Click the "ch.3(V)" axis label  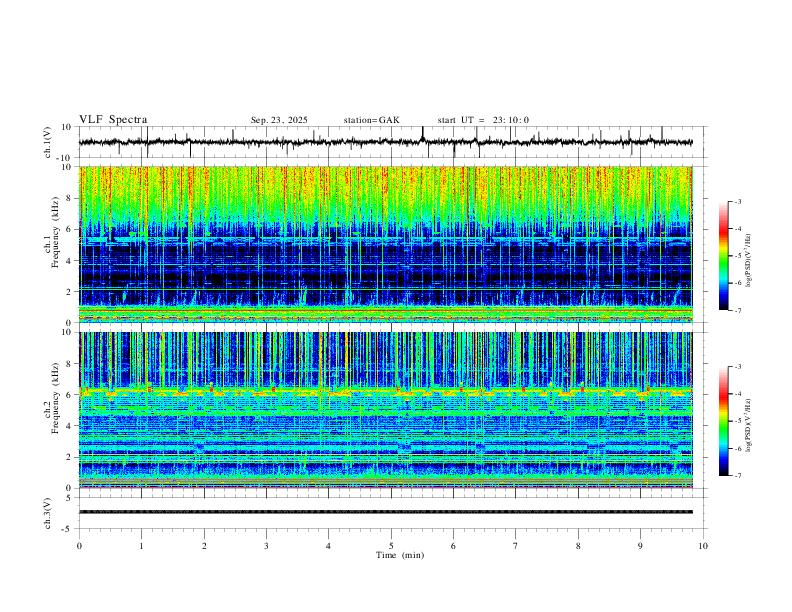click(48, 513)
